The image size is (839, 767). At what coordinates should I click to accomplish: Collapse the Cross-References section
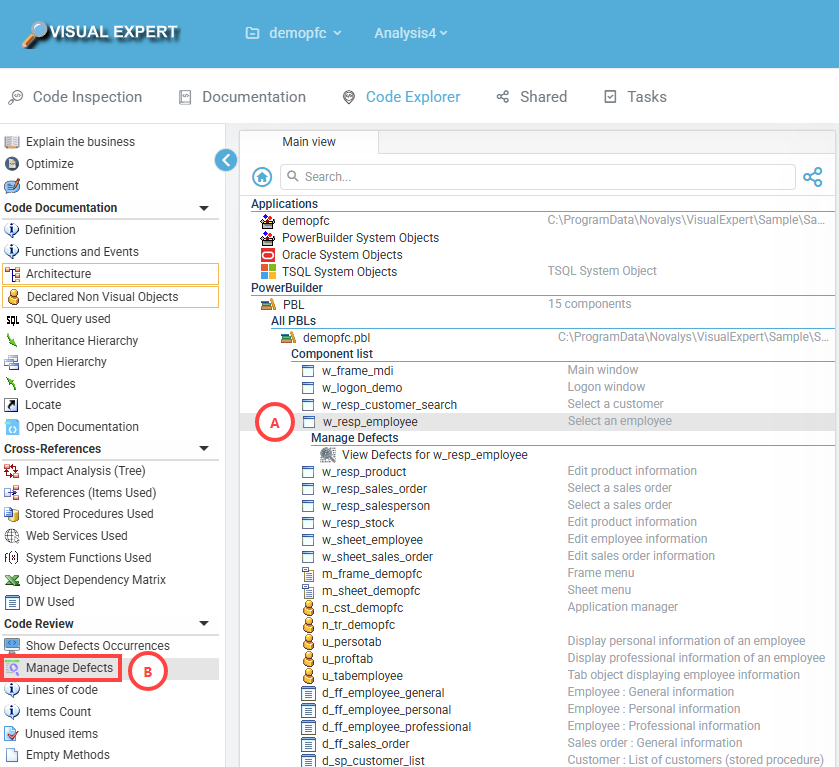click(204, 449)
